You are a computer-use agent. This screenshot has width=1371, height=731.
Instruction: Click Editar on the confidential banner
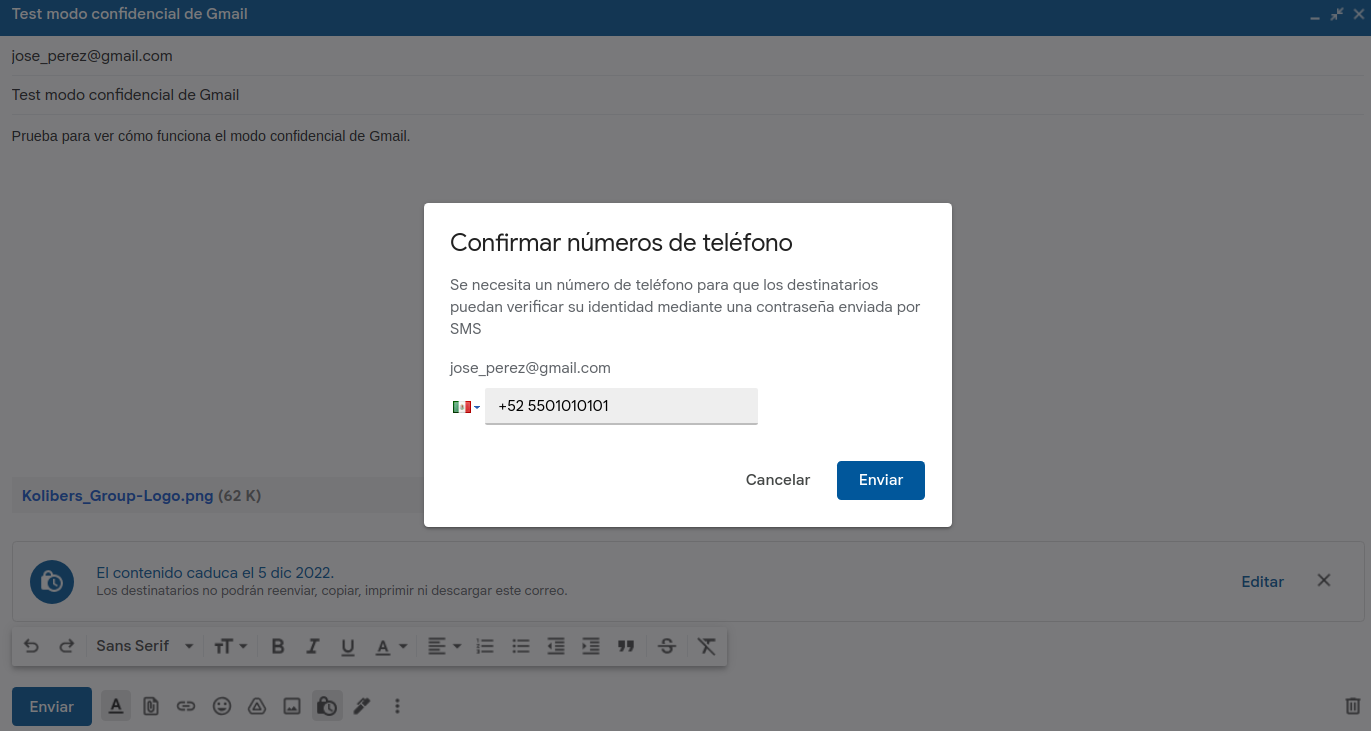pyautogui.click(x=1262, y=581)
